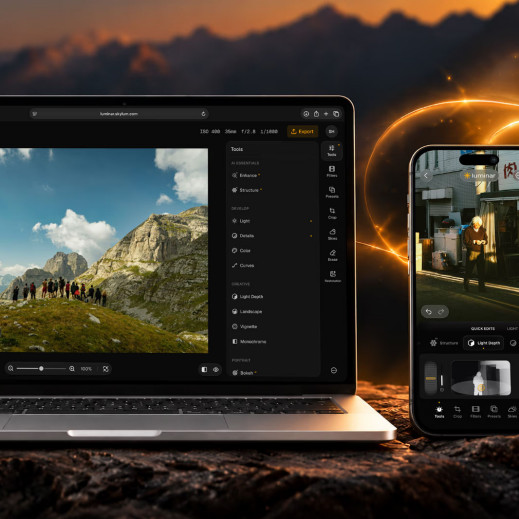Open the Filters panel in laptop sidebar
519x519 pixels.
coord(332,171)
